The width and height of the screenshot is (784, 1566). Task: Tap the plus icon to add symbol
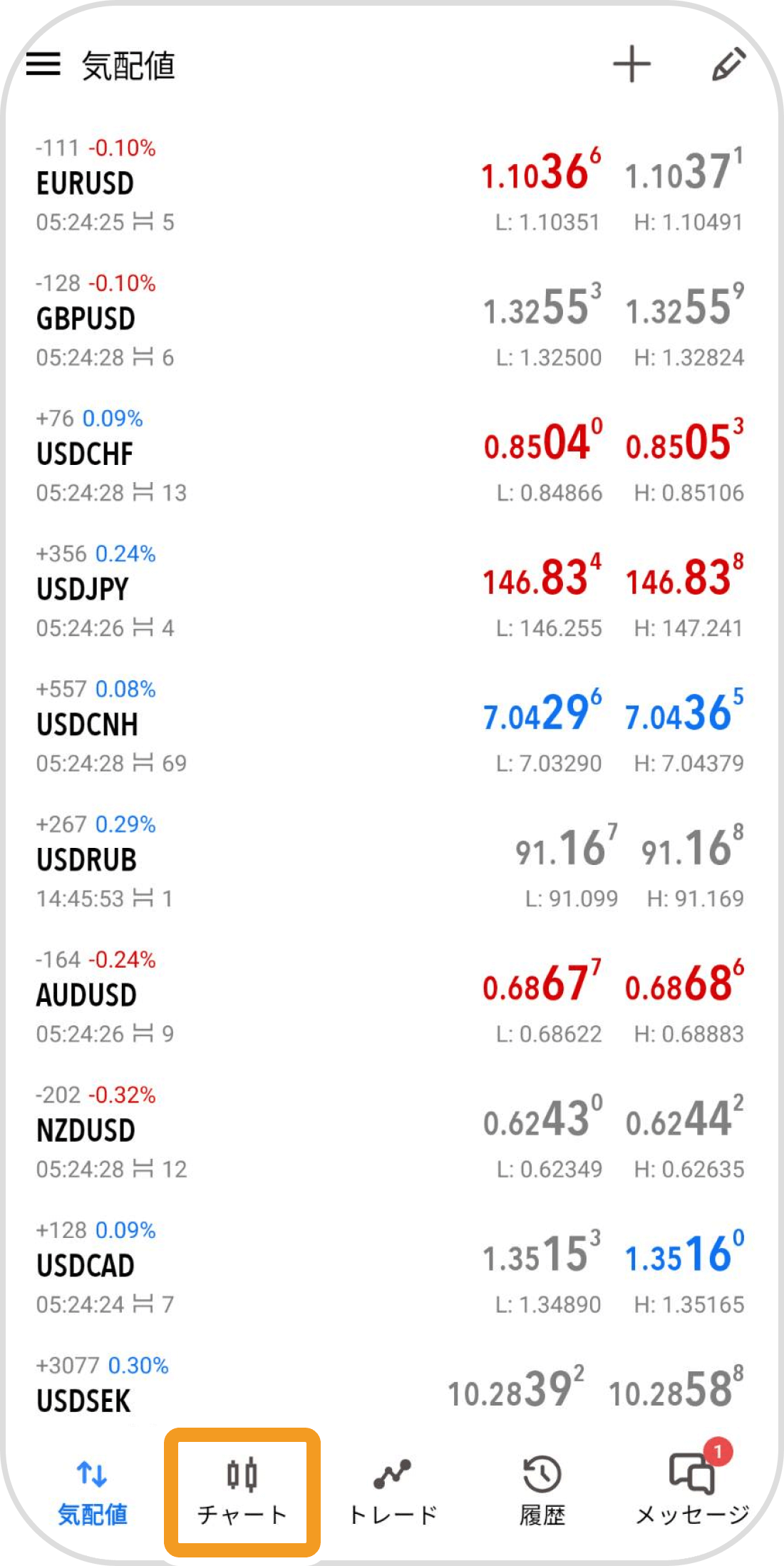631,64
